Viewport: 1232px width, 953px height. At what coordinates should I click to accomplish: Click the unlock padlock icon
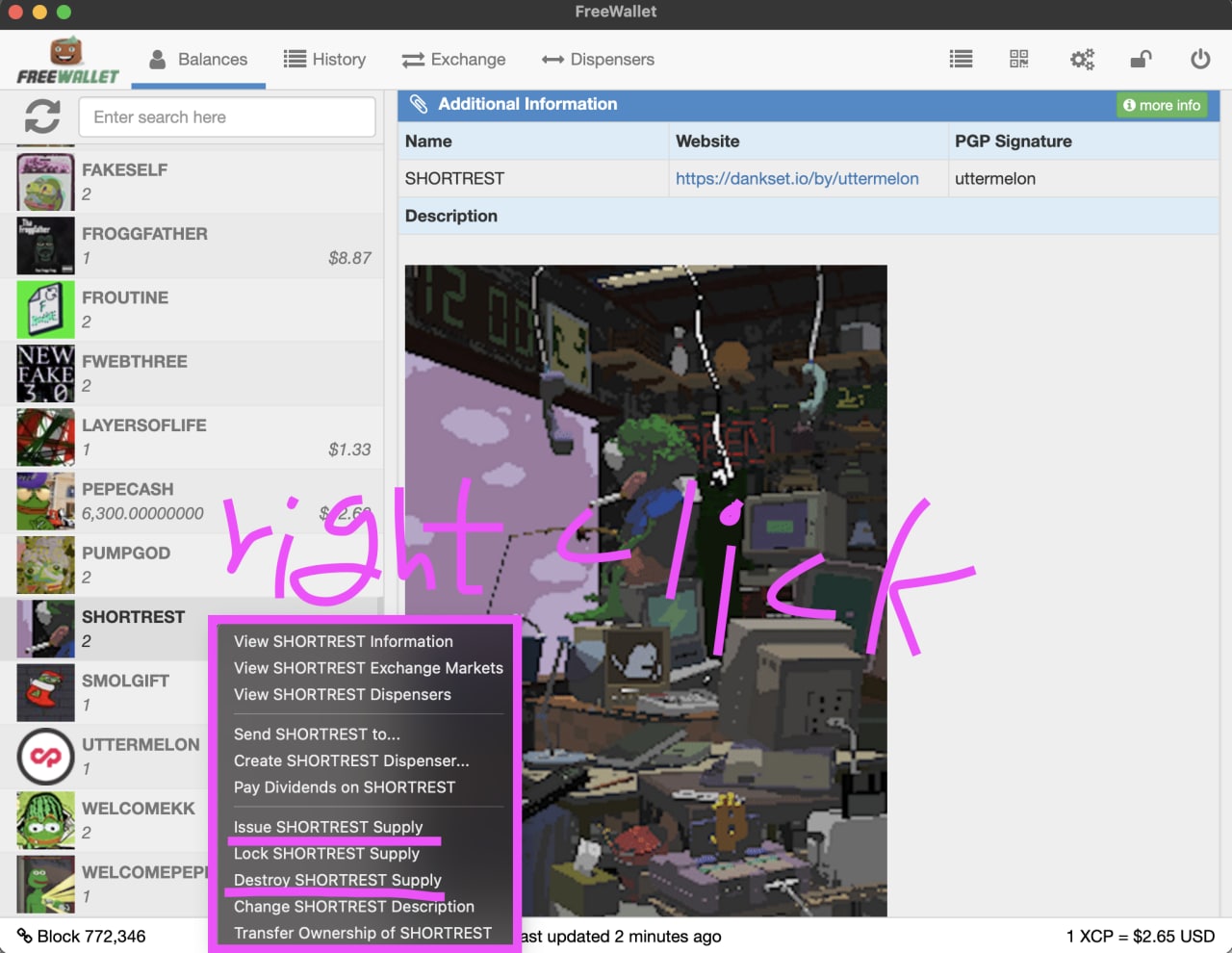point(1141,60)
